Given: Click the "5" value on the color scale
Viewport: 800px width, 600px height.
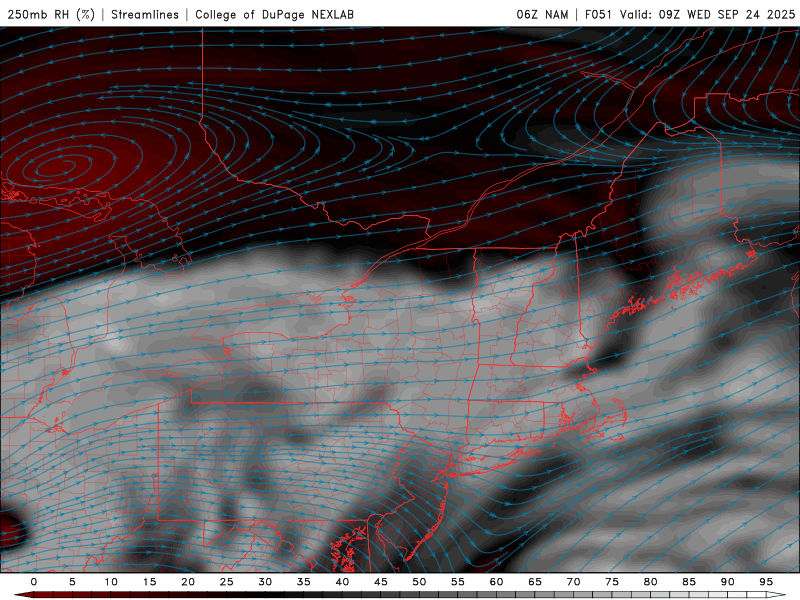Looking at the screenshot, I should pyautogui.click(x=72, y=582).
